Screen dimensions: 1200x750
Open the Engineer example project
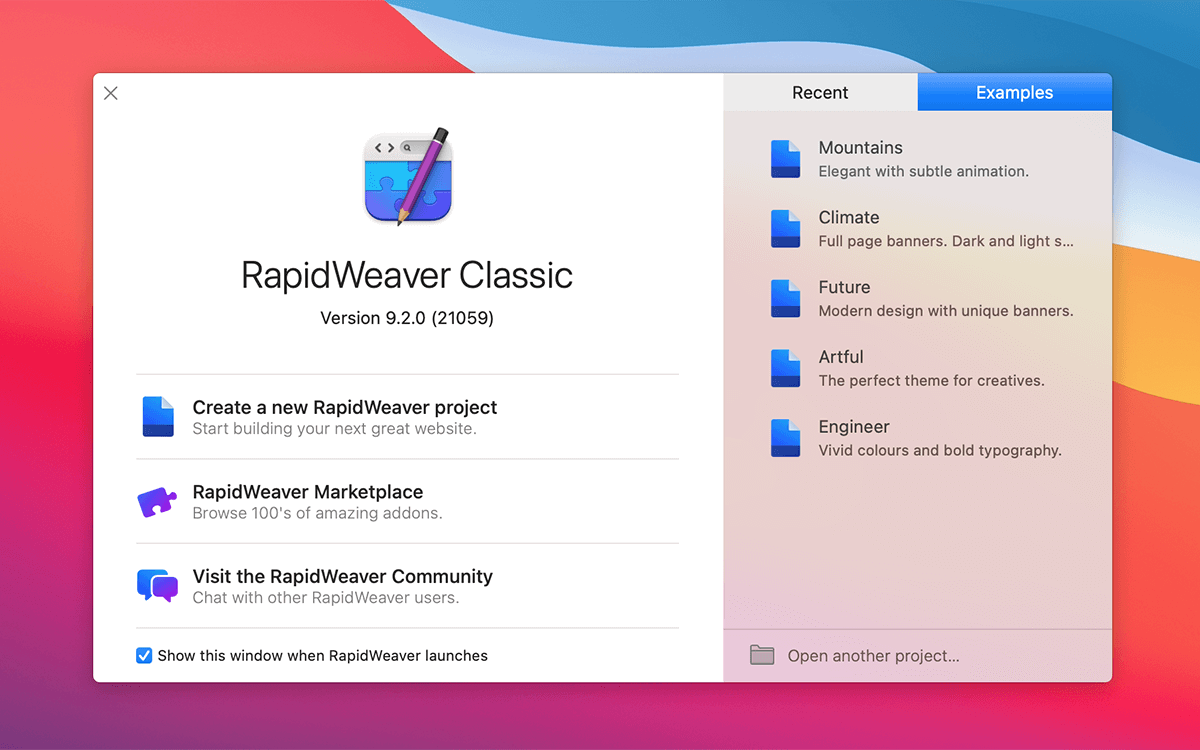(x=917, y=438)
